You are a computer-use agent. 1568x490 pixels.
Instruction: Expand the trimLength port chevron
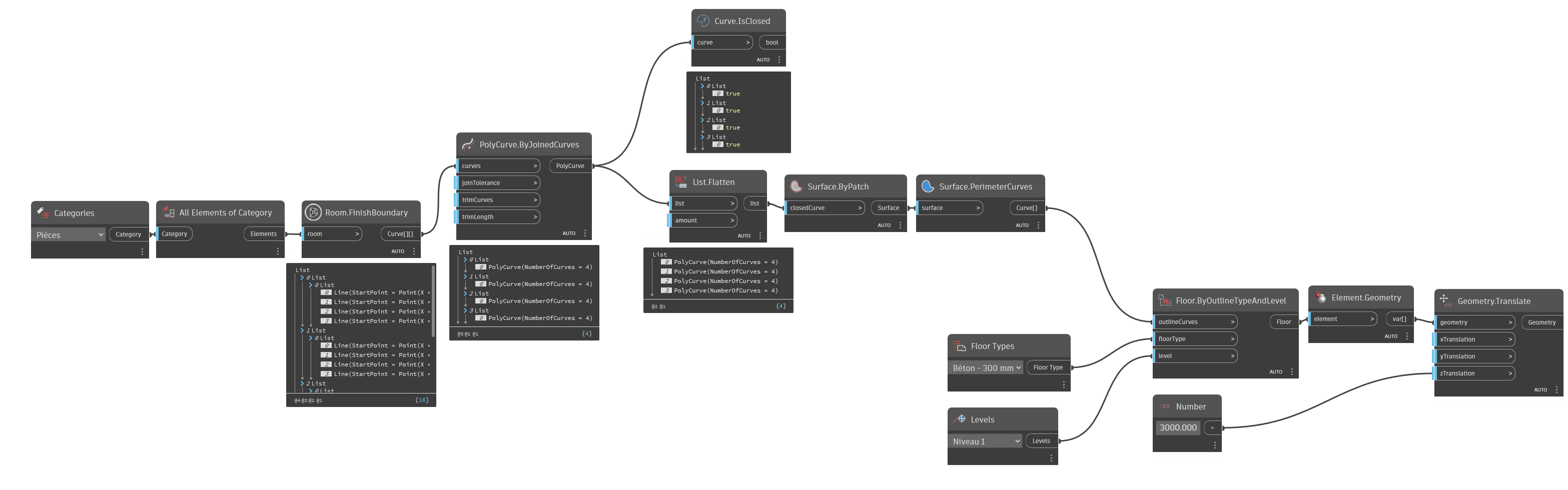[x=535, y=216]
